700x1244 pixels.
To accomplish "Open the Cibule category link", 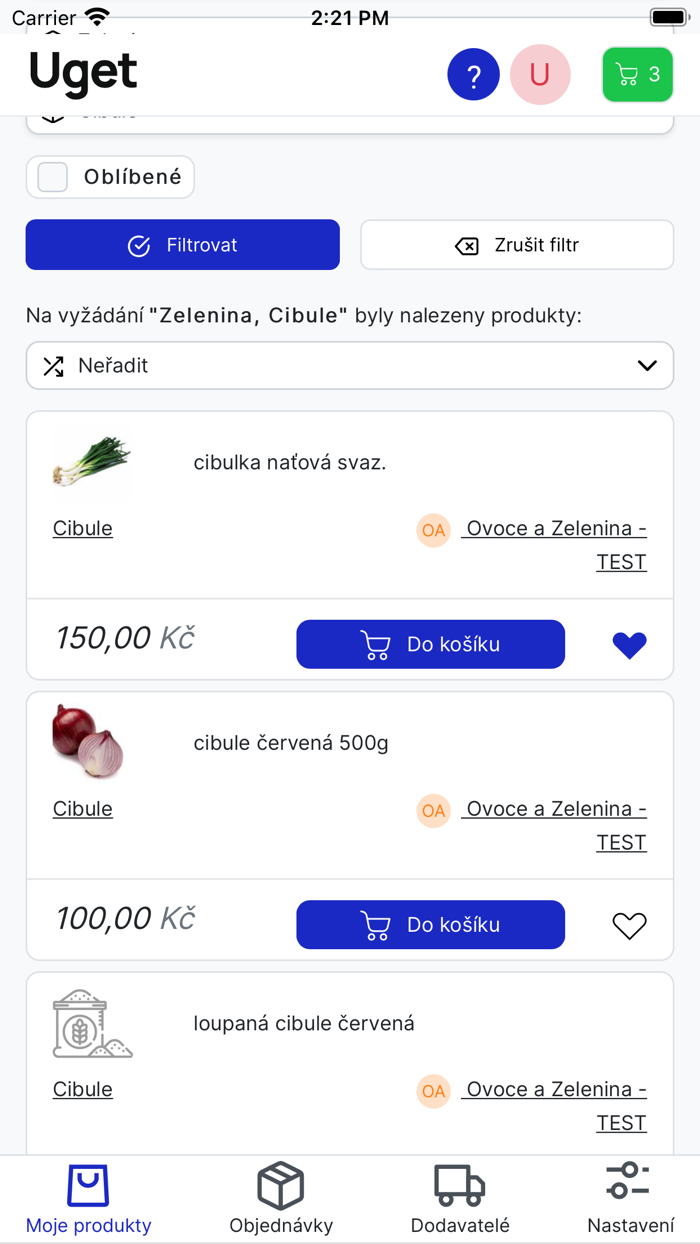I will [x=82, y=528].
